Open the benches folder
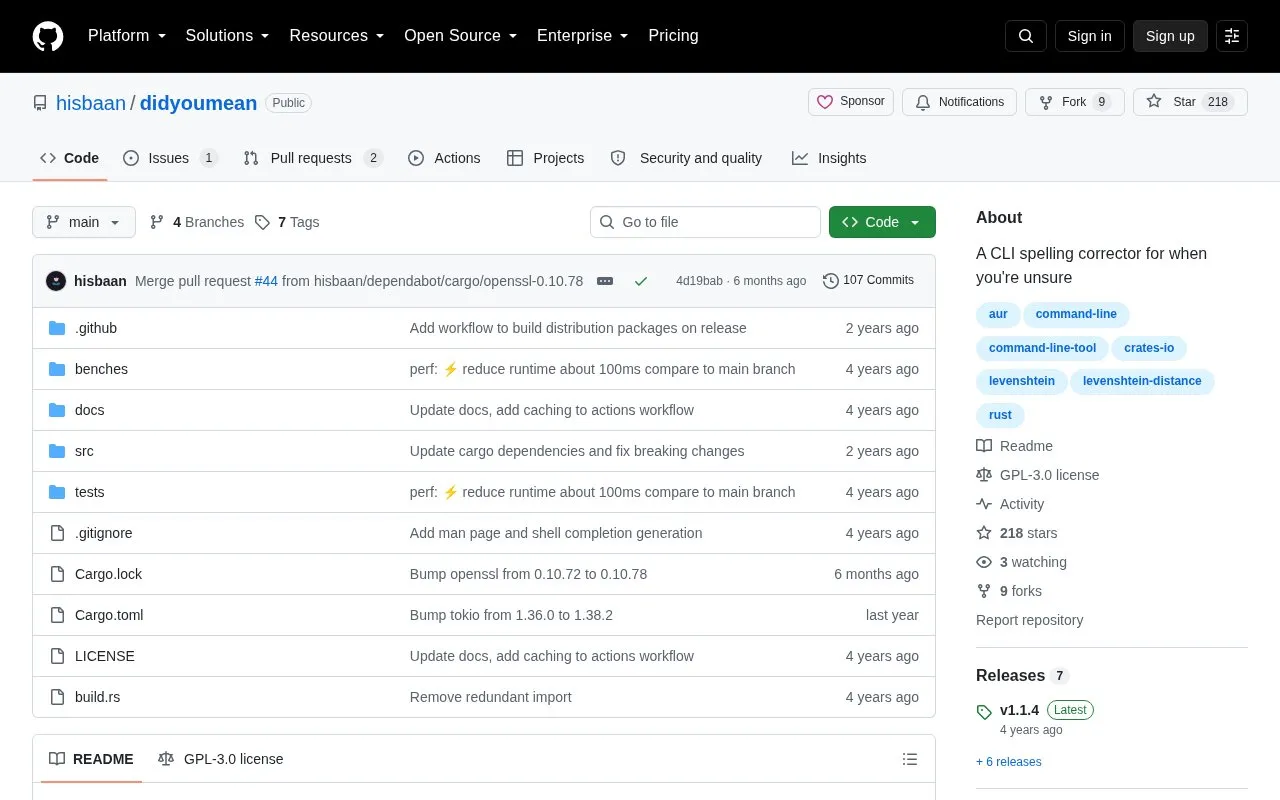The height and width of the screenshot is (800, 1280). [x=101, y=369]
